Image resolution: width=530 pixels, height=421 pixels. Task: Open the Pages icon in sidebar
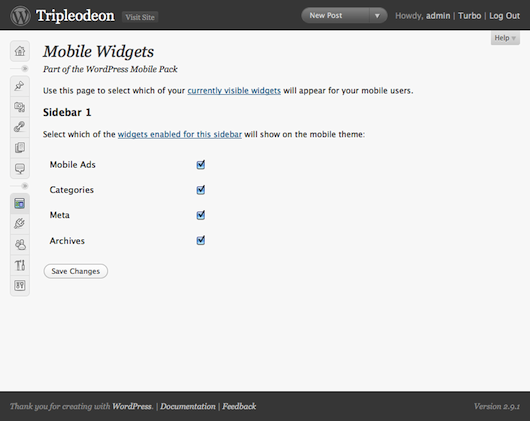(20, 148)
